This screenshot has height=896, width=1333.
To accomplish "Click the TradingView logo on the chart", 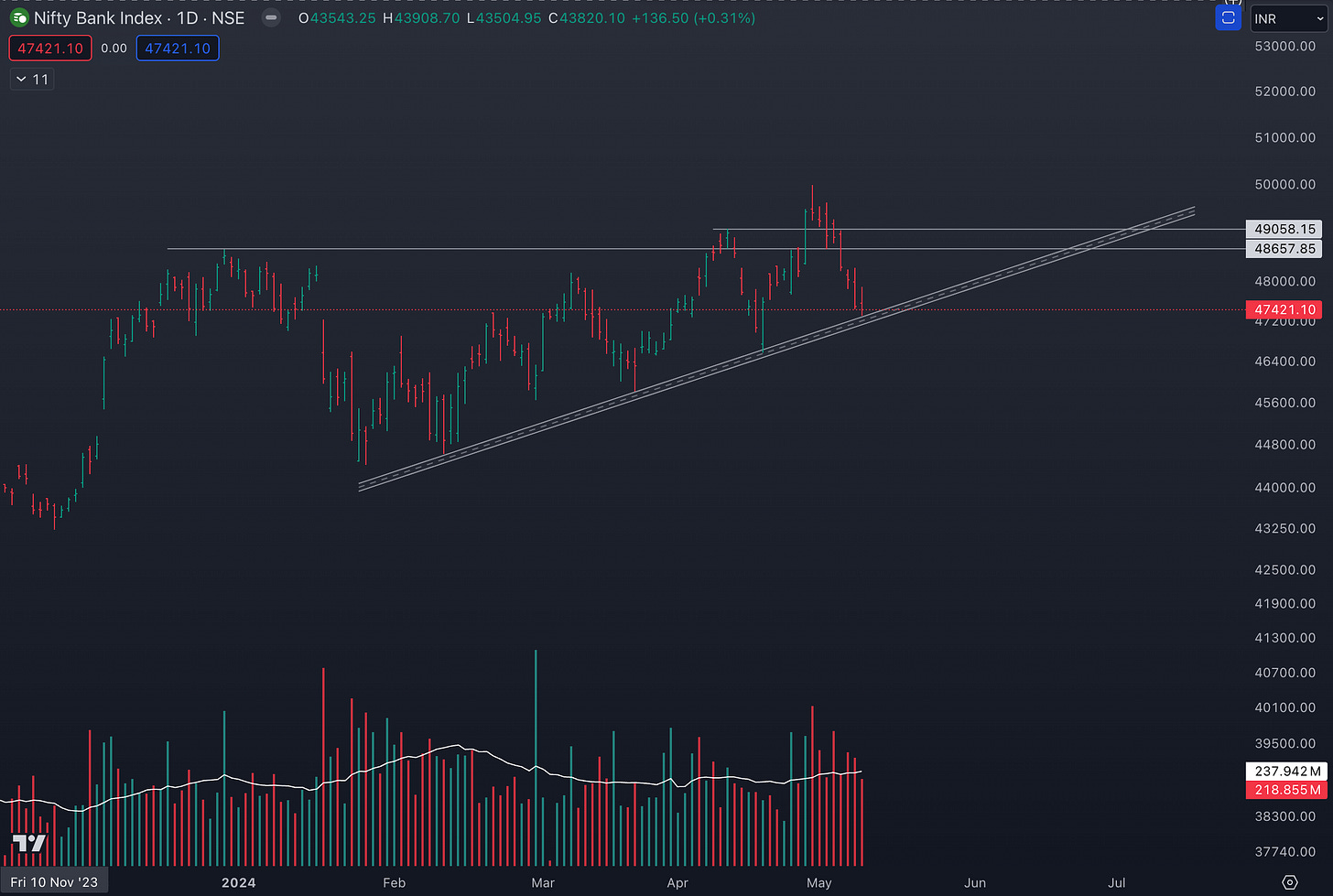I will 29,842.
